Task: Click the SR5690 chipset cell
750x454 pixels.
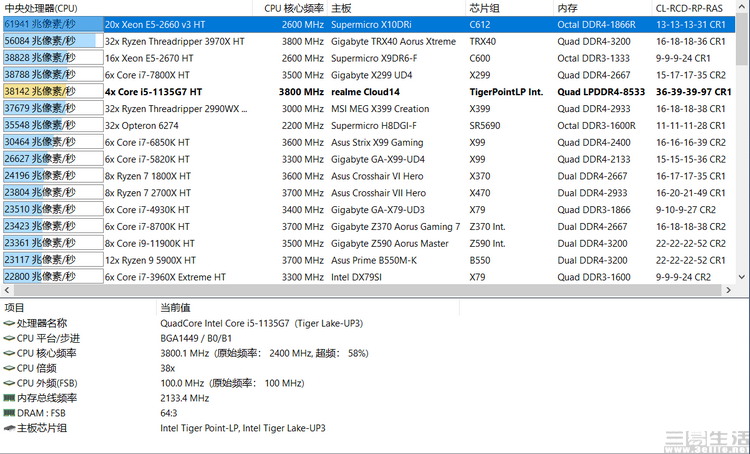Action: click(x=485, y=125)
